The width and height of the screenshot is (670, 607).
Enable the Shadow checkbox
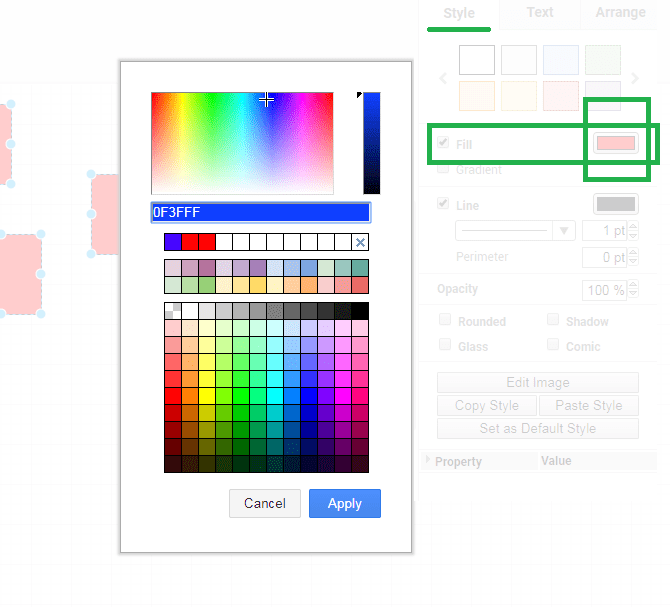click(553, 320)
